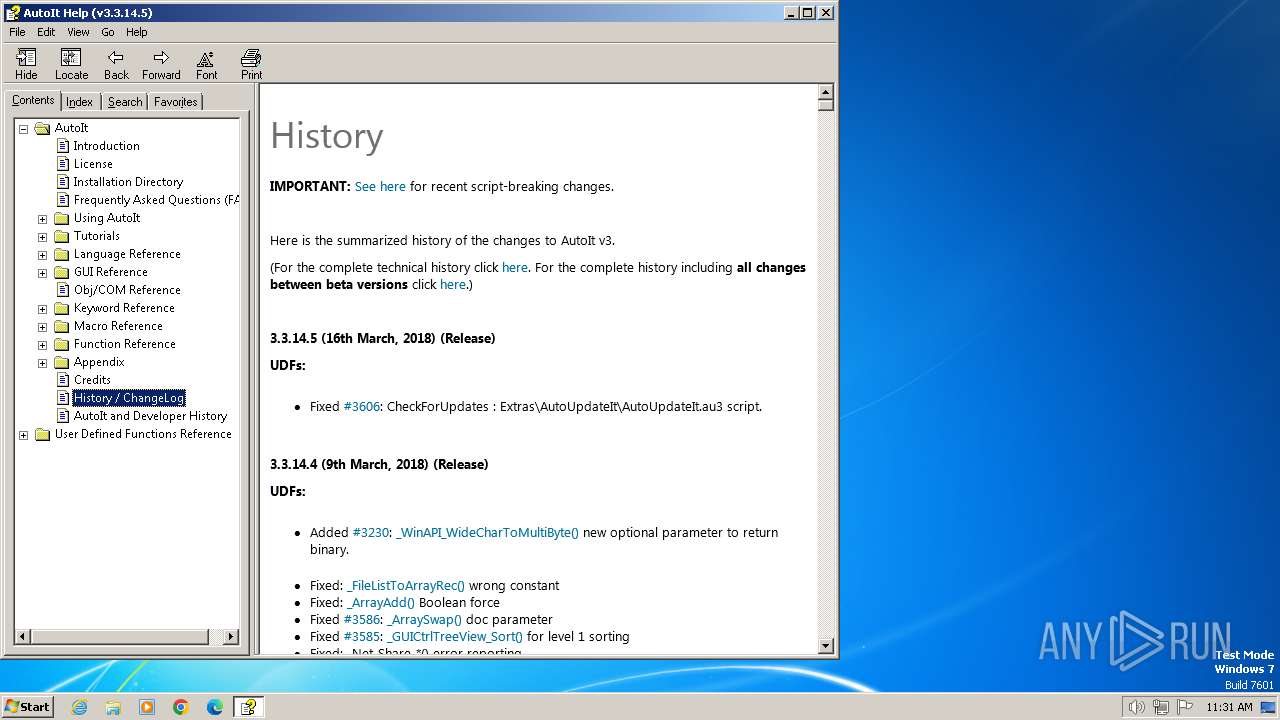The height and width of the screenshot is (720, 1280).
Task: Open Microsoft Edge from the taskbar
Action: pos(215,707)
